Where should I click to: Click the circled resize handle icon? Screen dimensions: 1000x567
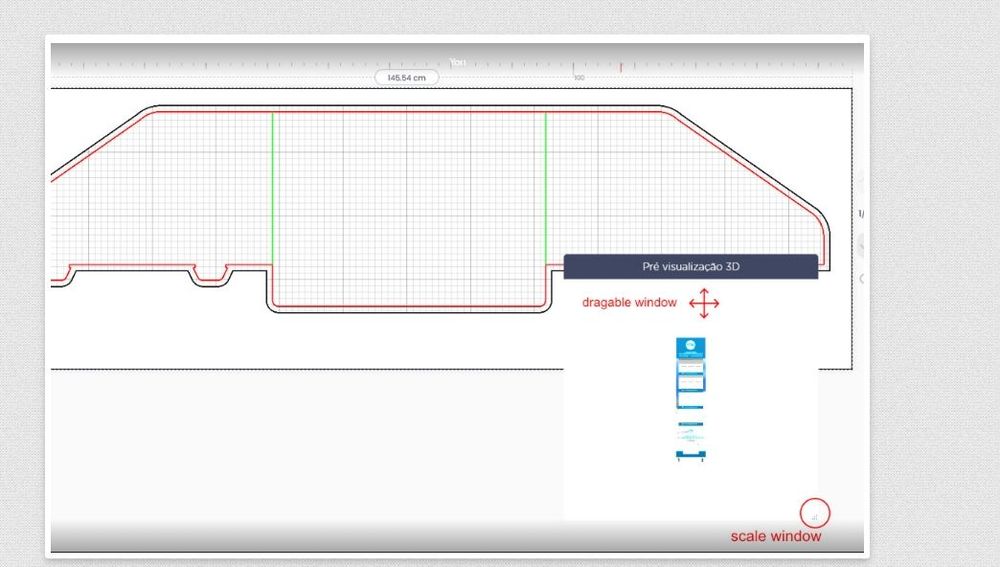(x=815, y=515)
